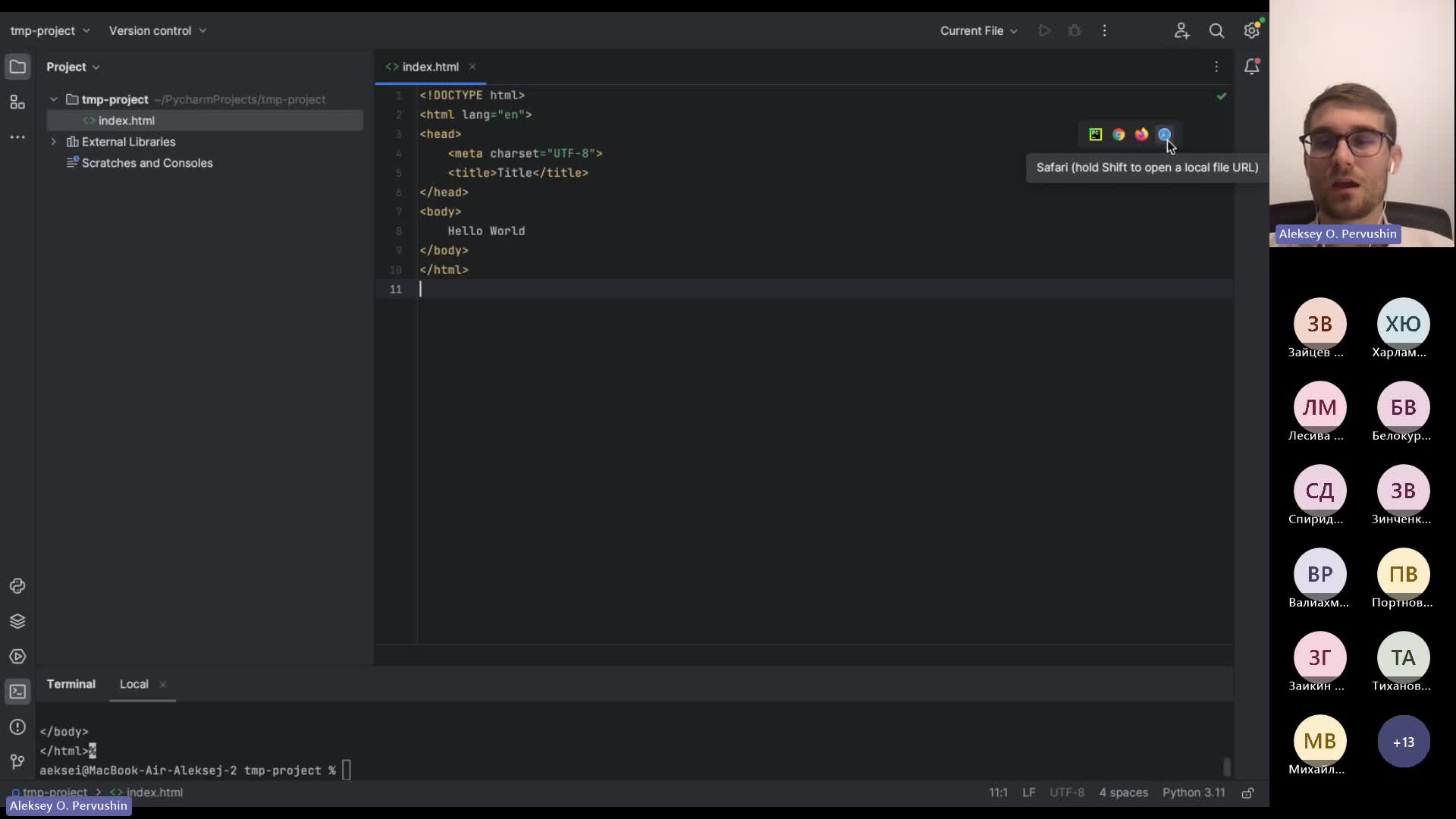
Task: Start debugging with the bug icon
Action: pos(1075,31)
